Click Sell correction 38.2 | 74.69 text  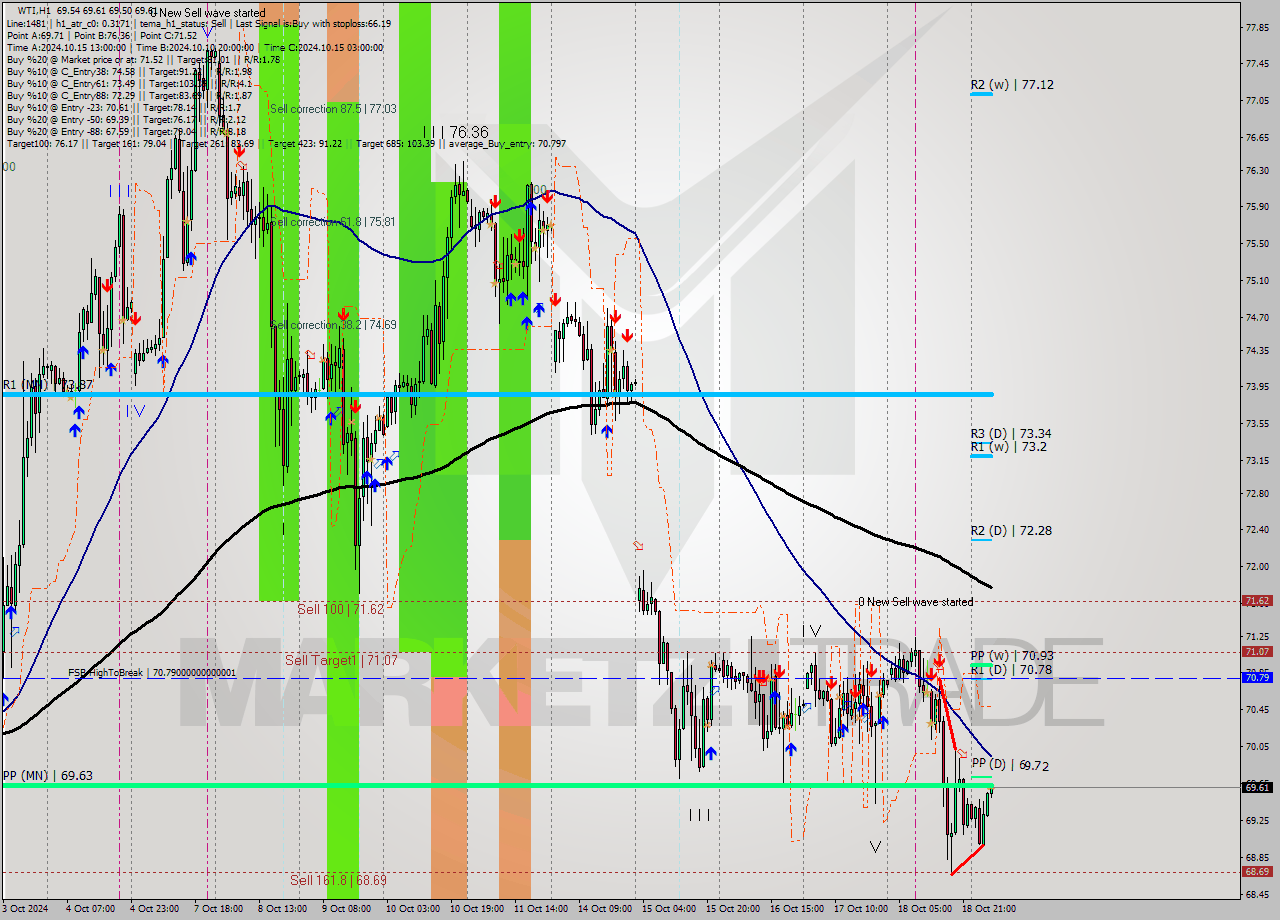pos(333,325)
